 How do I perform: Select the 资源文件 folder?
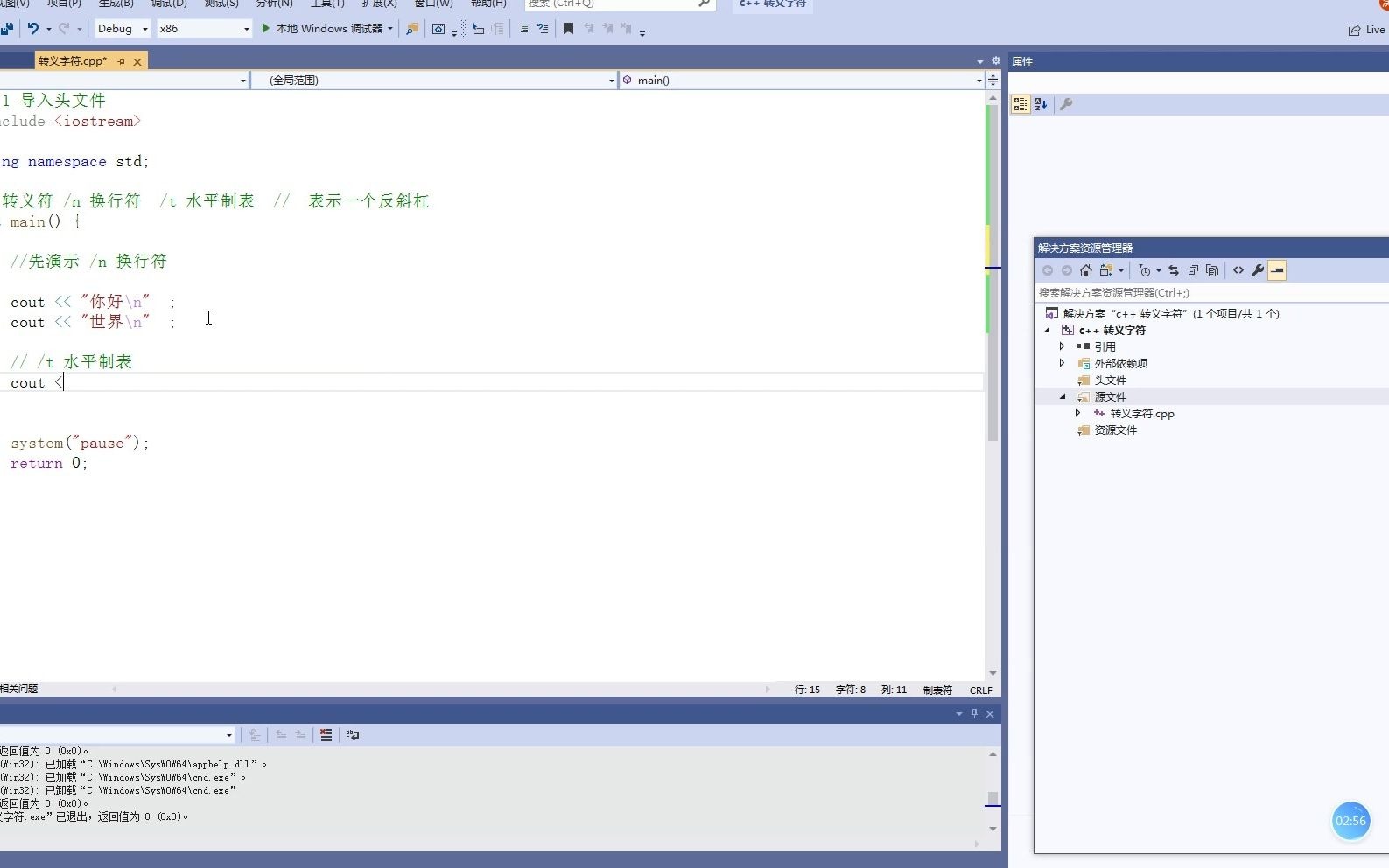[1115, 430]
